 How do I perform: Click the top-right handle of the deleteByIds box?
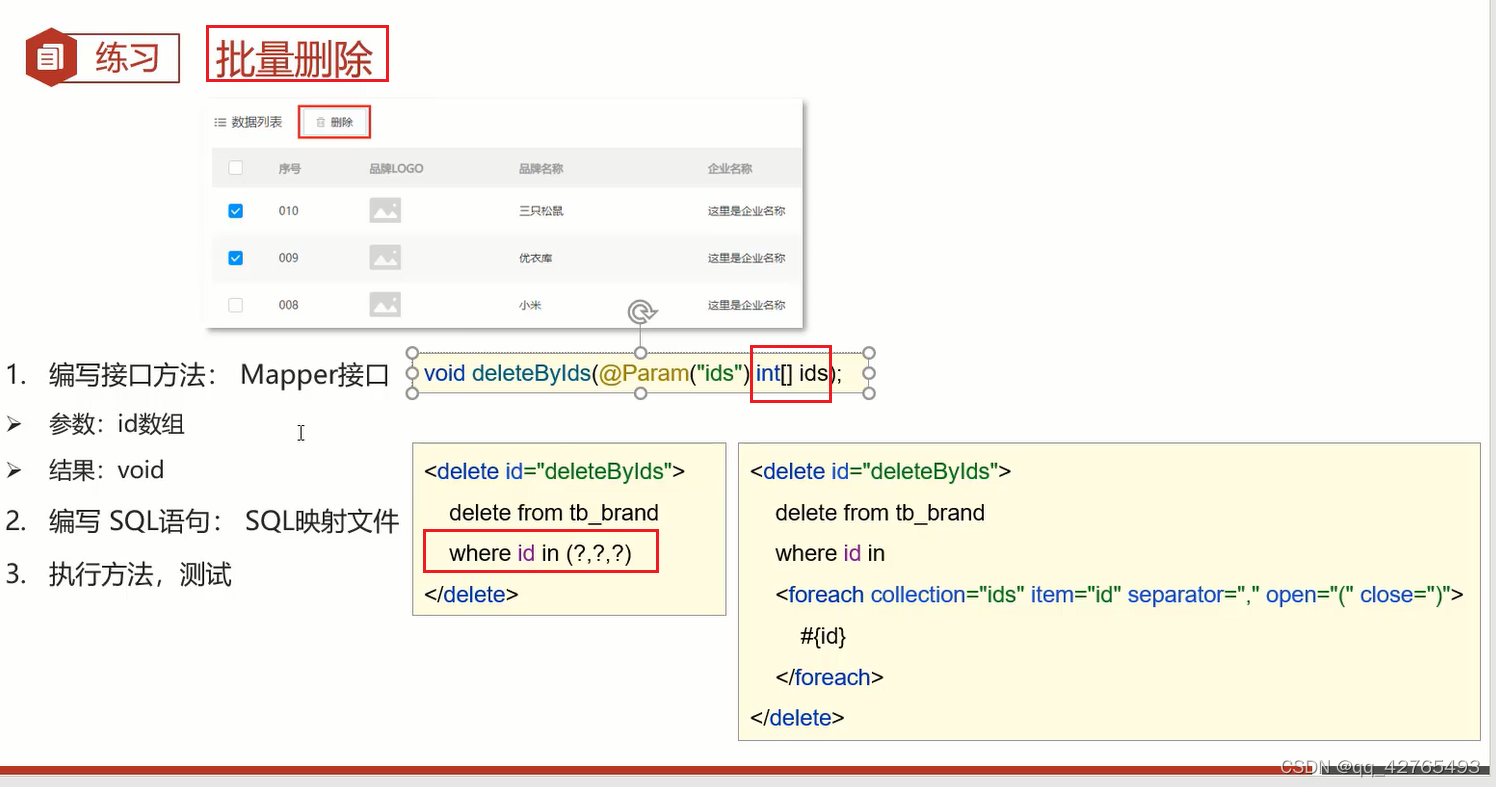869,353
